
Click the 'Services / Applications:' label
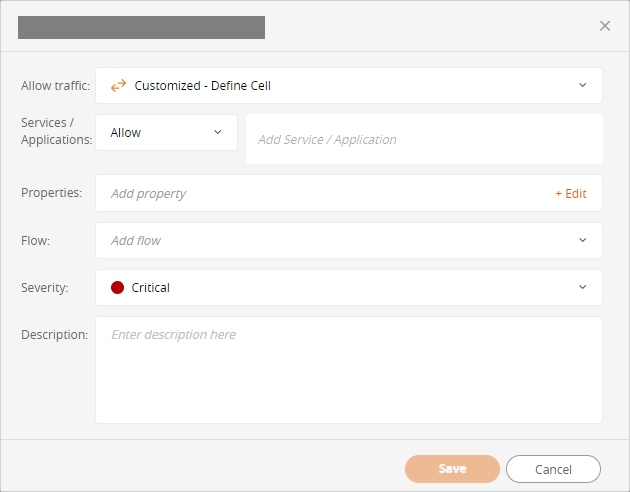coord(56,131)
